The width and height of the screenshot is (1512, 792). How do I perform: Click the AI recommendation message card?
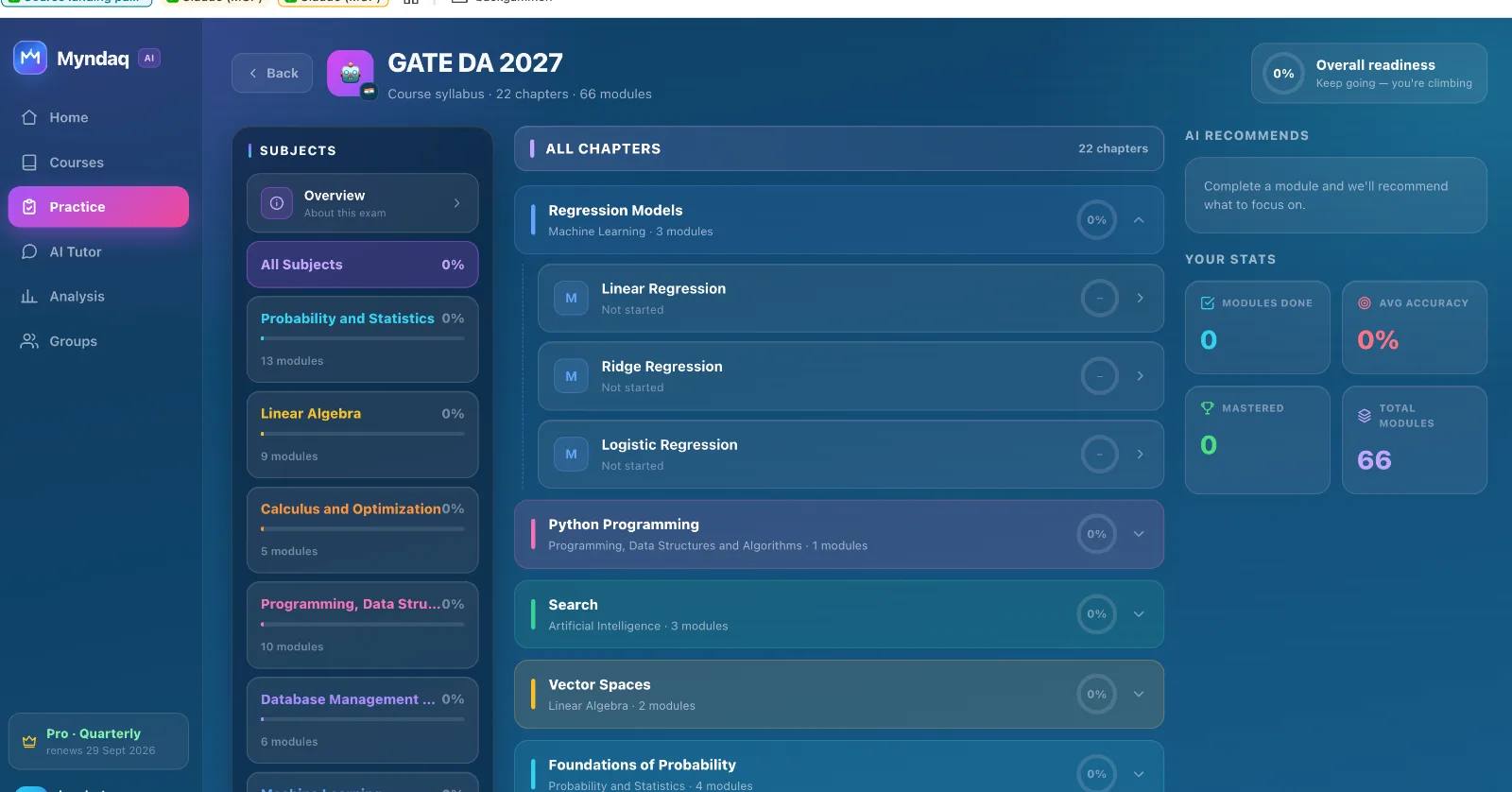[1336, 196]
